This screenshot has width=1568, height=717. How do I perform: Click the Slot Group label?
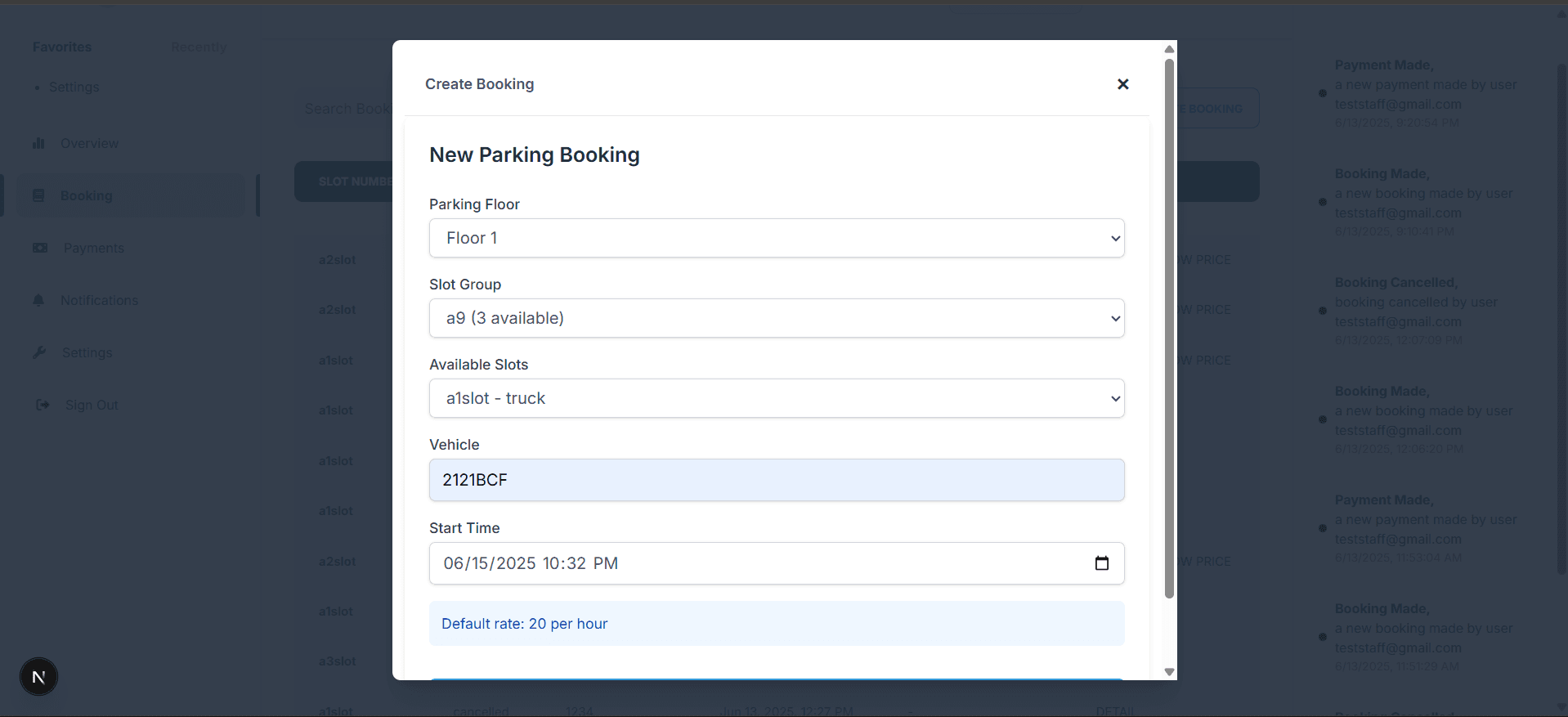(x=465, y=285)
